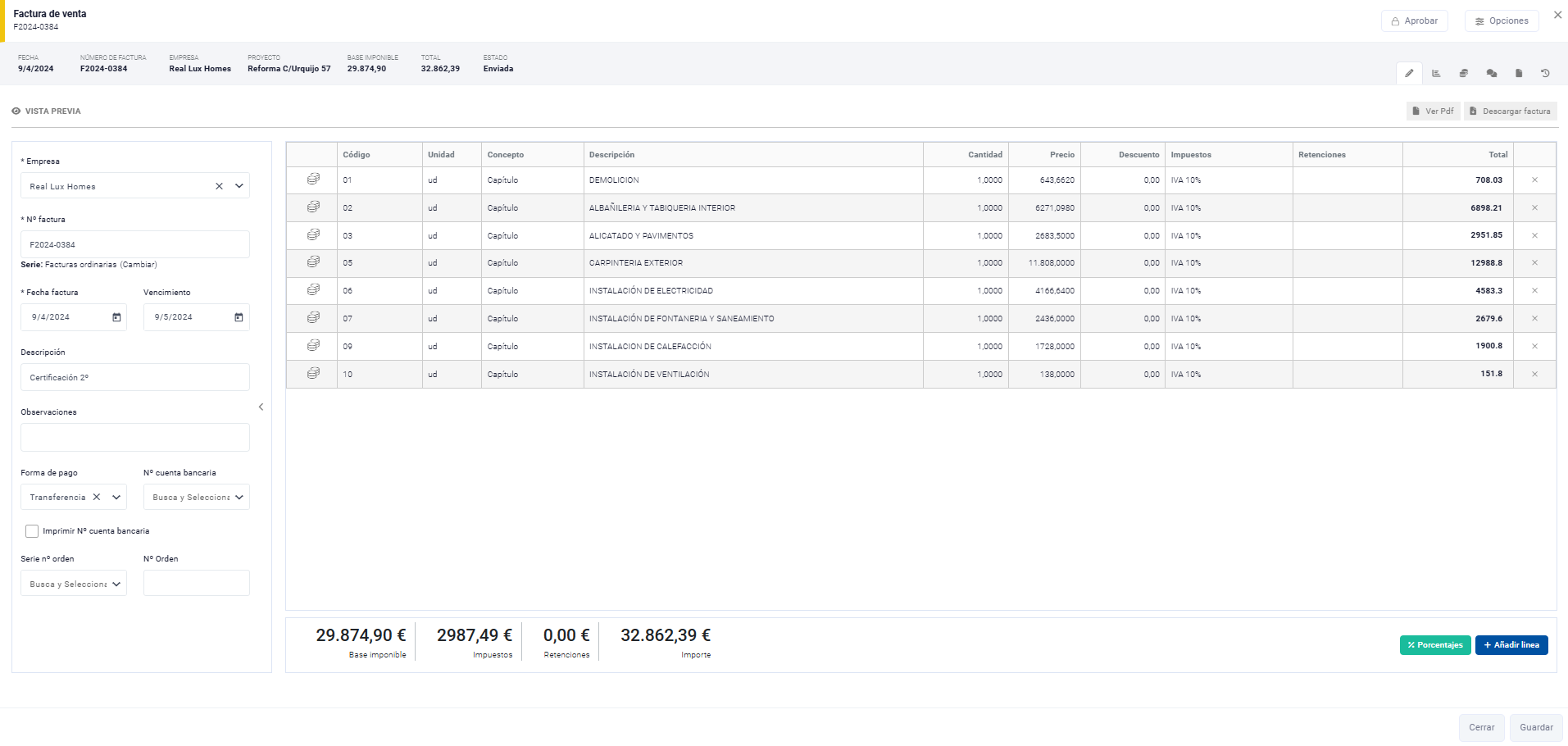This screenshot has width=1568, height=746.
Task: Open the Nº cuenta bancaria dropdown
Action: pyautogui.click(x=239, y=497)
